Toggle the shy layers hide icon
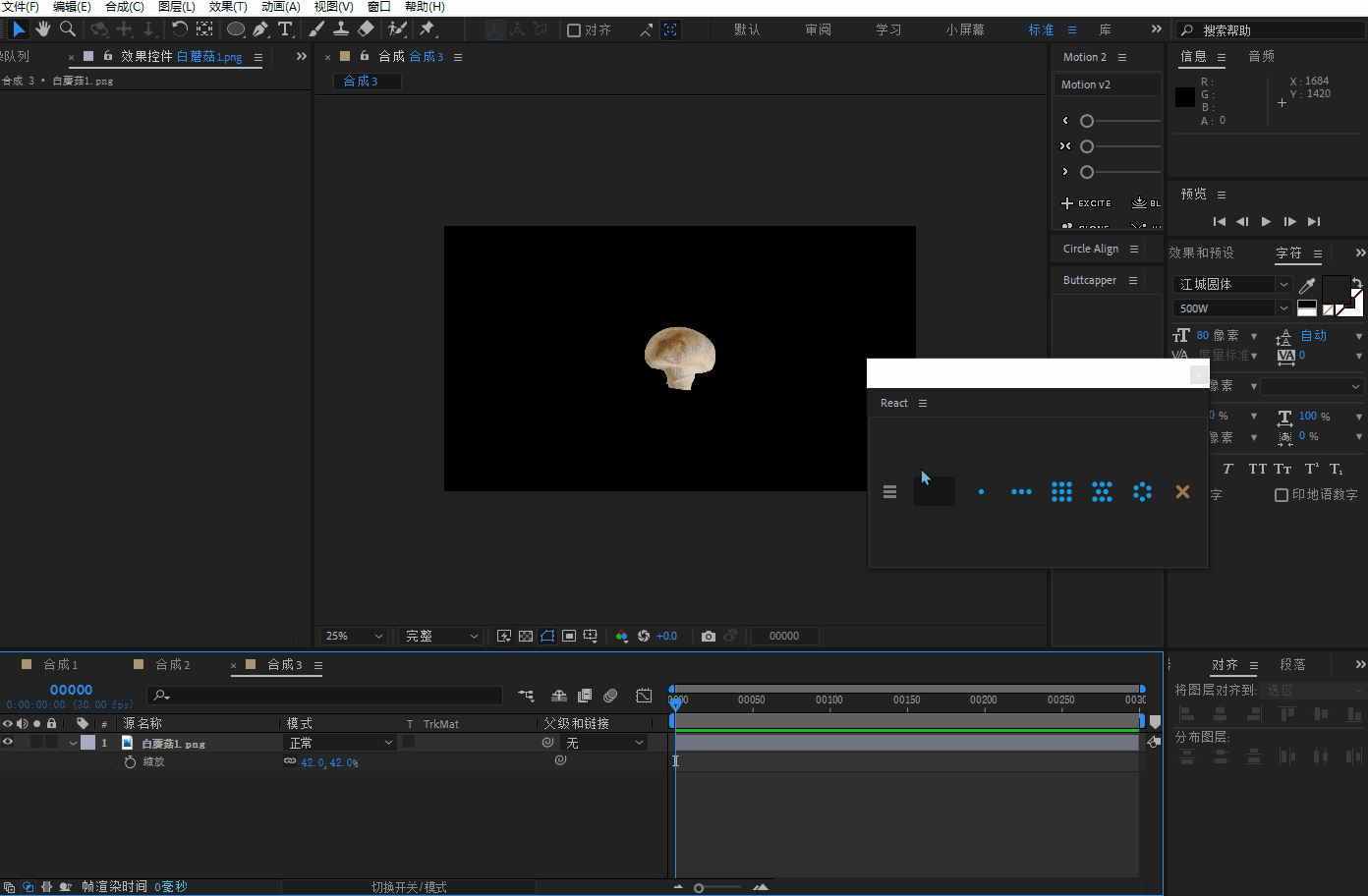 click(559, 696)
